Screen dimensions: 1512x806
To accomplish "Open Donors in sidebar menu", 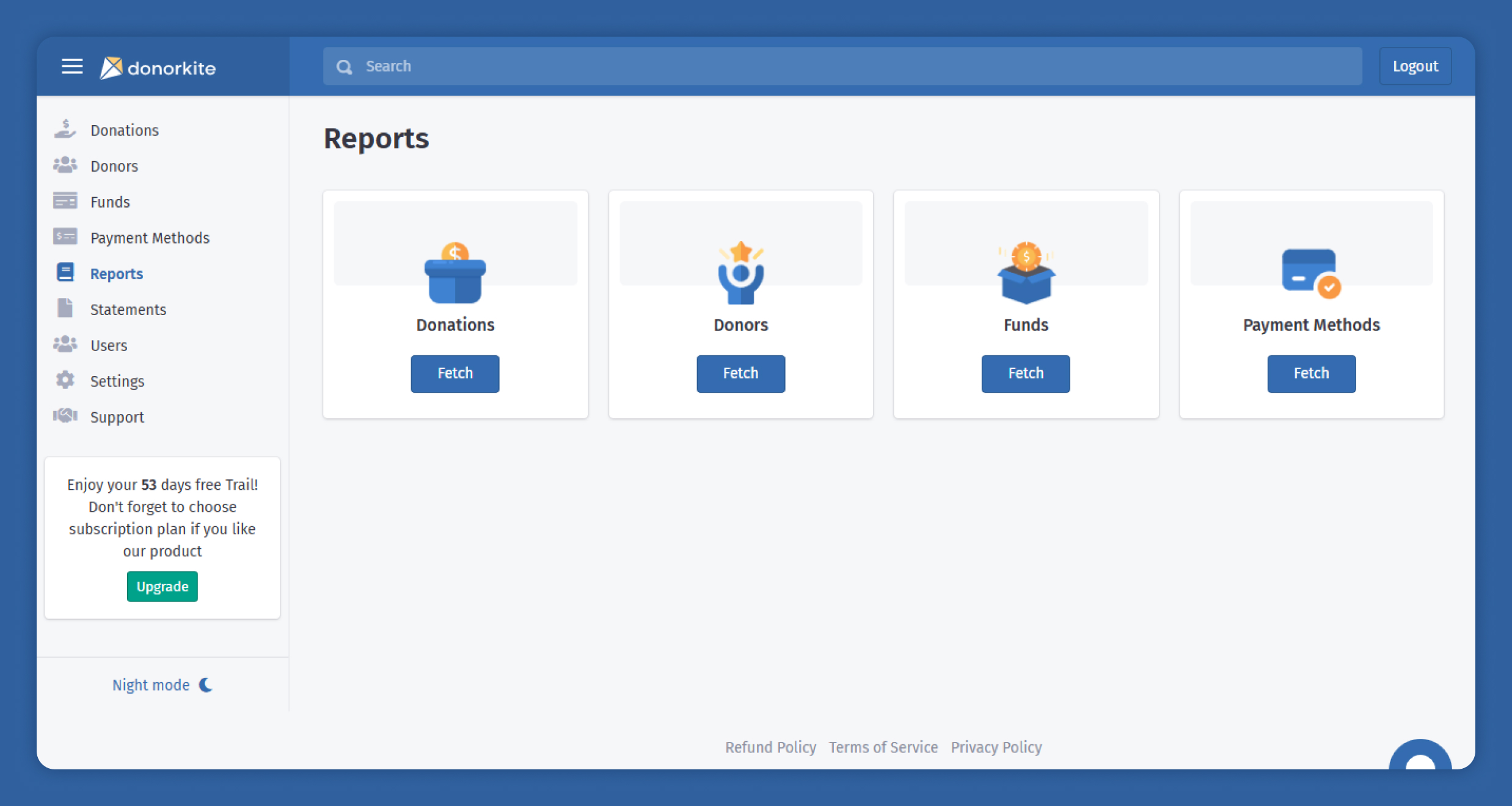I will pyautogui.click(x=114, y=166).
